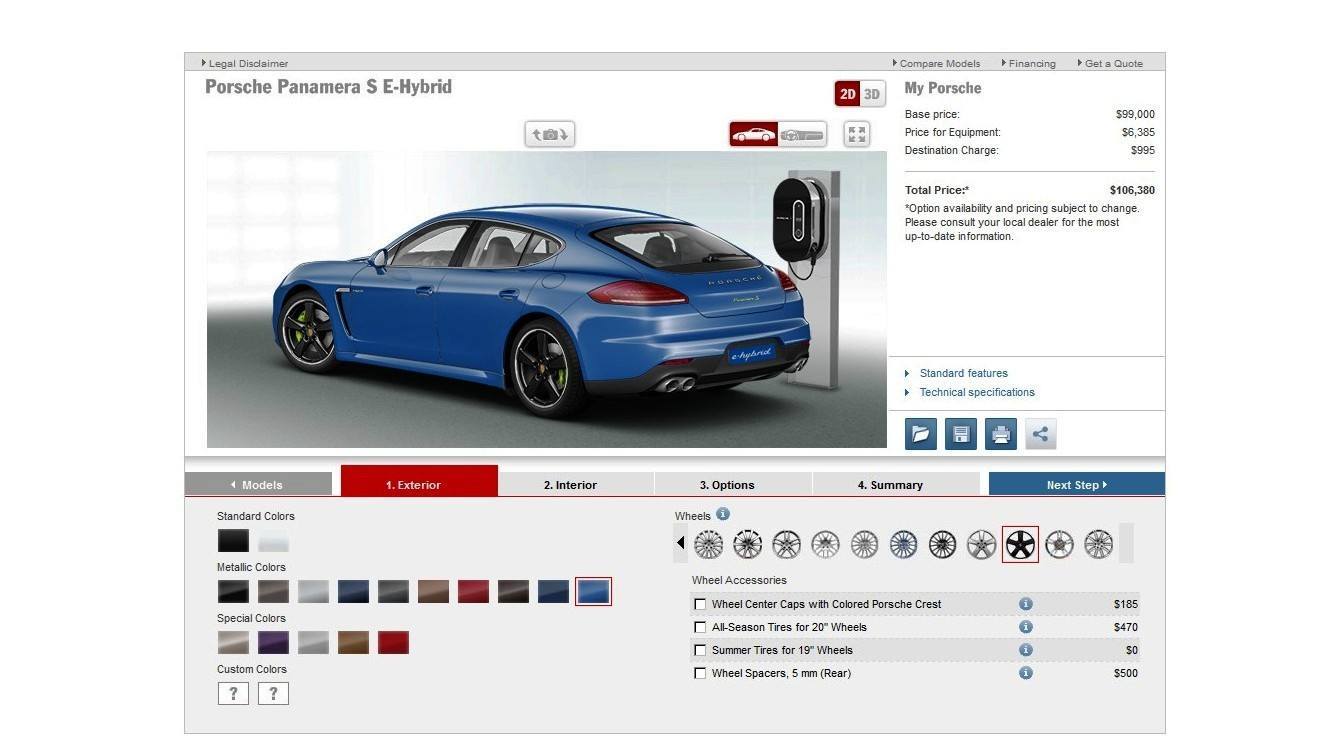Select the black five-spoke wheel highlighted in red
This screenshot has width=1326, height=742.
tap(1020, 544)
